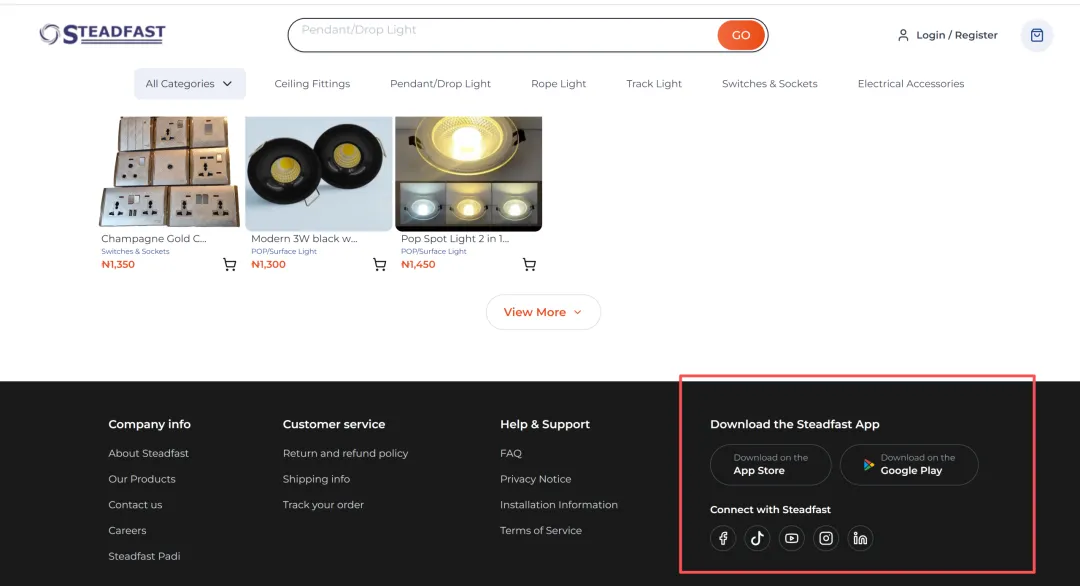Open the shopping bag cart icon
This screenshot has width=1080, height=586.
(1037, 35)
